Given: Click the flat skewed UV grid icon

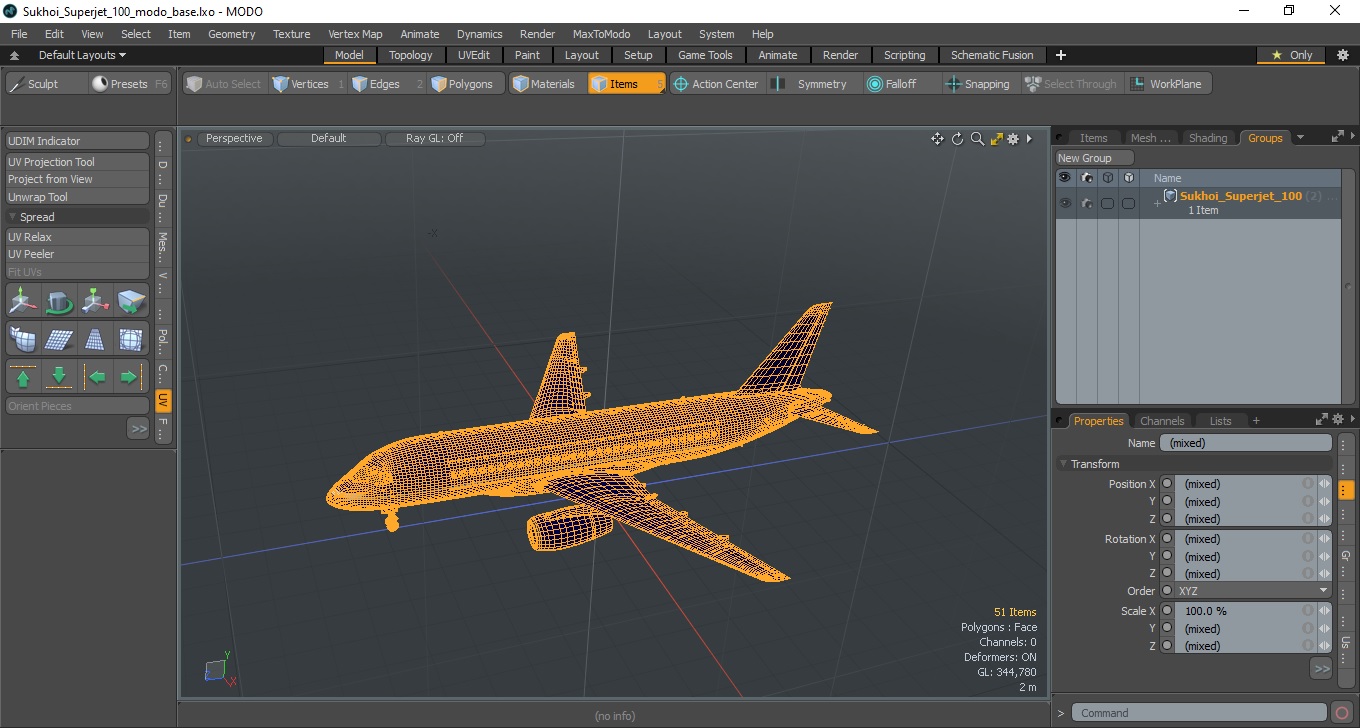Looking at the screenshot, I should (59, 339).
